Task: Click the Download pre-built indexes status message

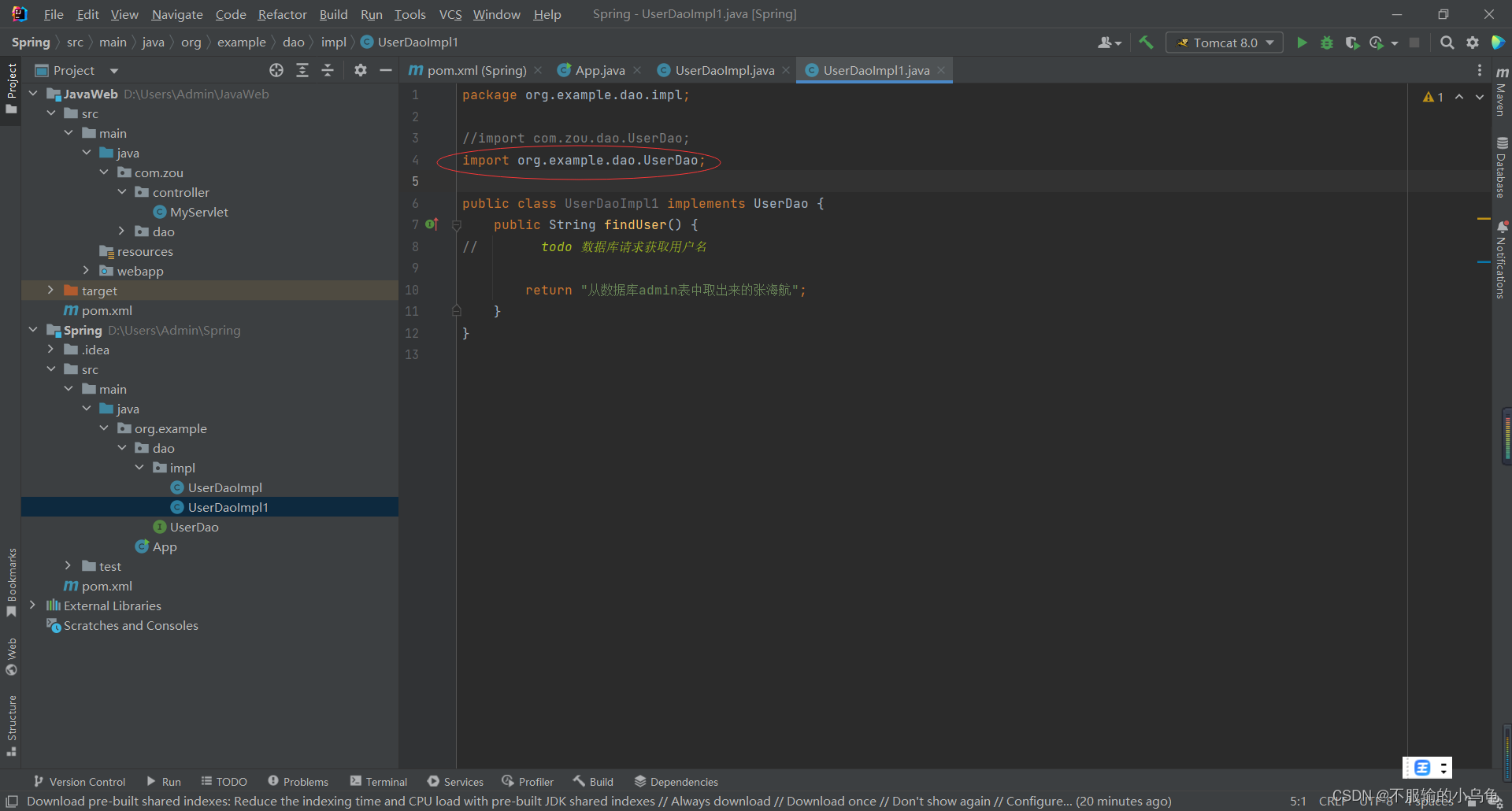Action: coord(598,801)
